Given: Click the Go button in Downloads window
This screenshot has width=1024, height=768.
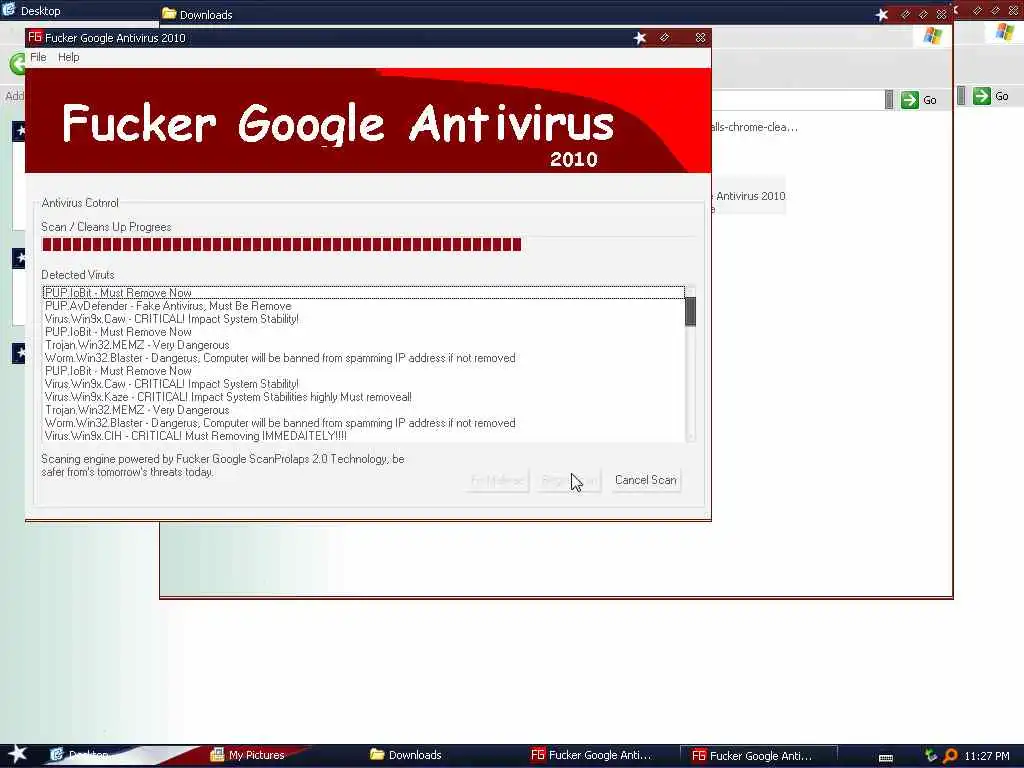Looking at the screenshot, I should (919, 100).
